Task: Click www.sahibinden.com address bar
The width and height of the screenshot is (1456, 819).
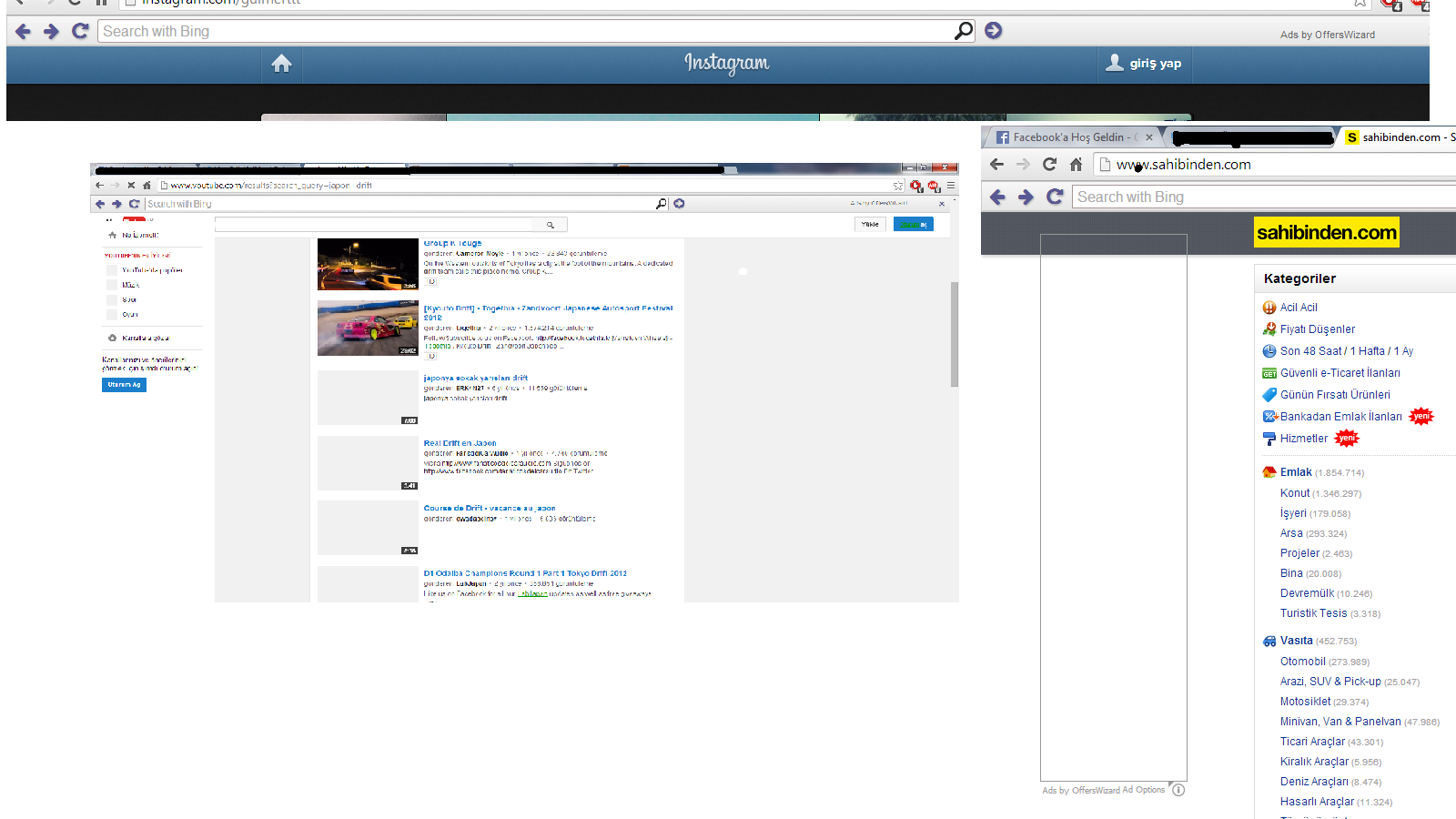Action: tap(1274, 165)
